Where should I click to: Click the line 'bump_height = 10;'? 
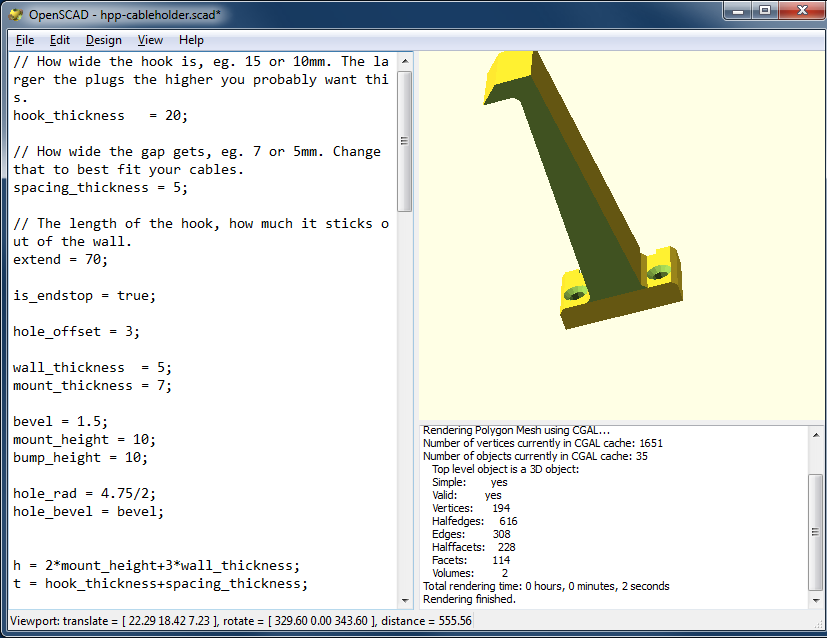pos(80,458)
